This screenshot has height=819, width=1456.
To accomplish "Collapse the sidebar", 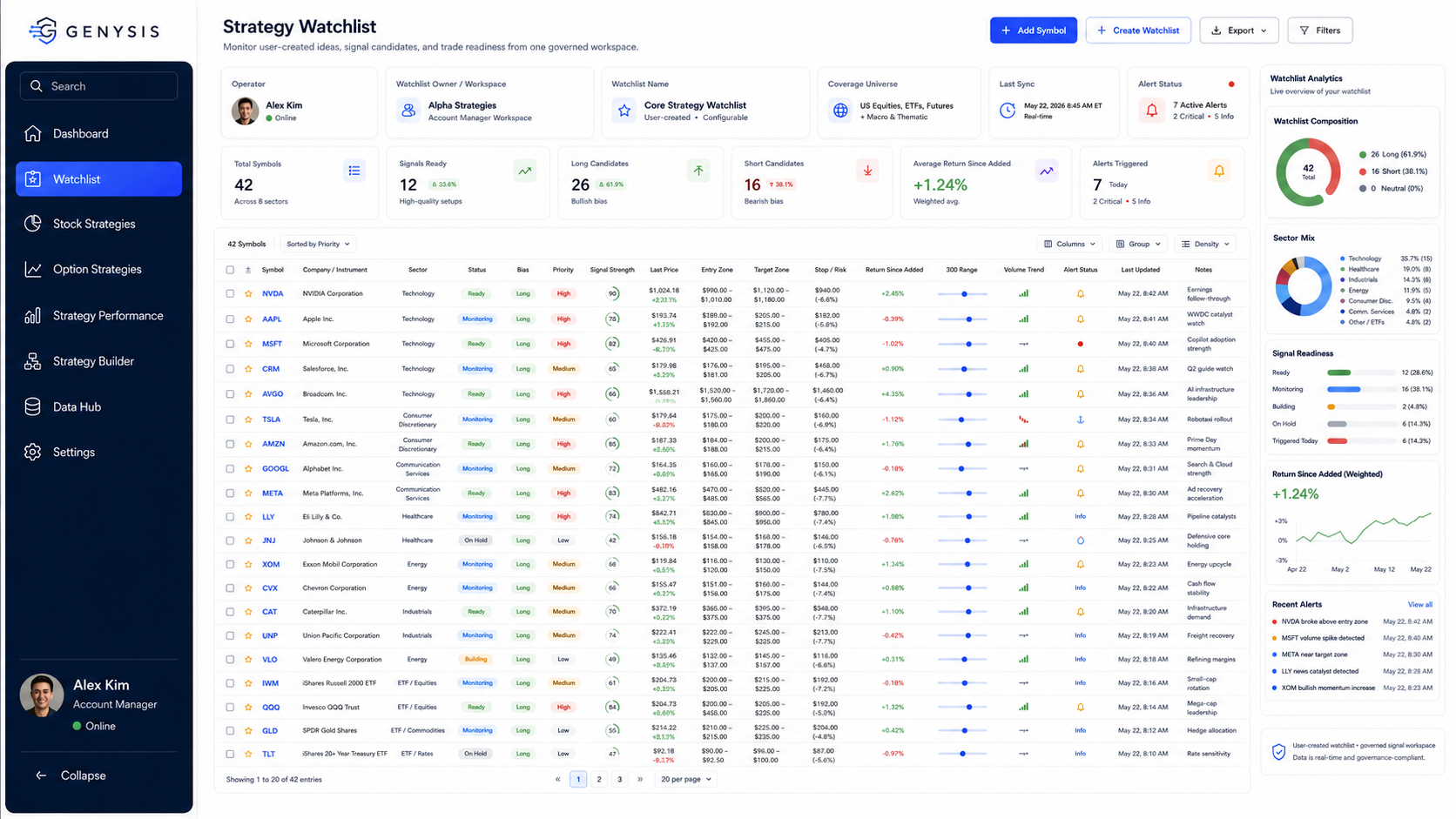I will (x=71, y=775).
